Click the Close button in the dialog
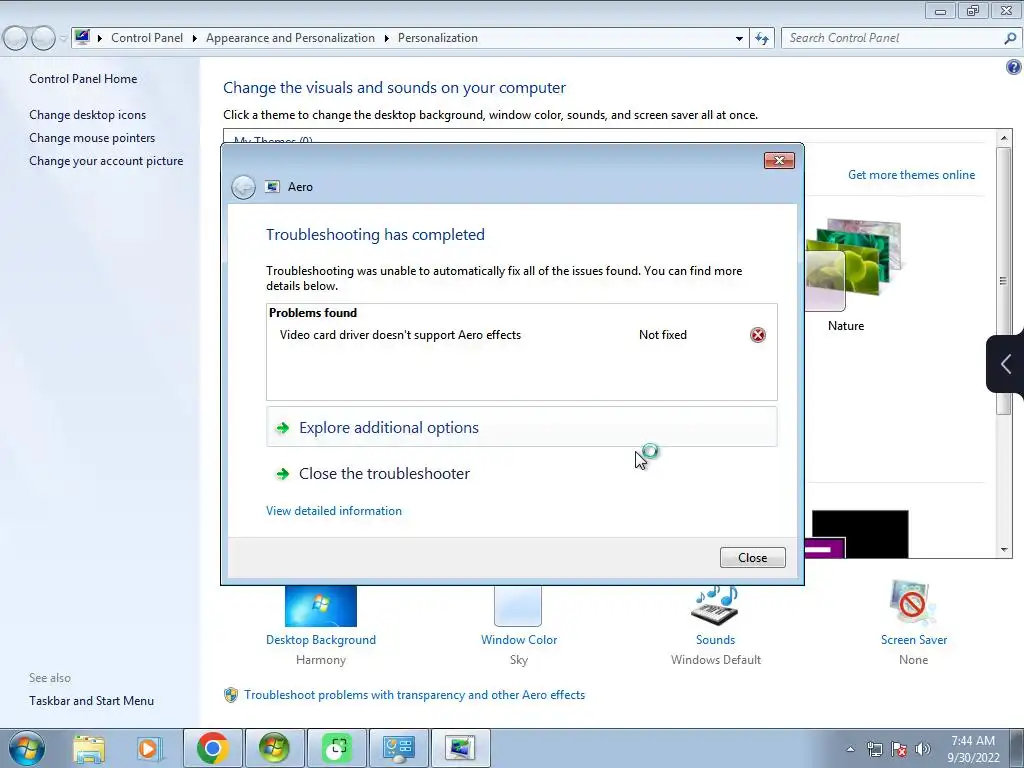The image size is (1024, 768). [752, 558]
